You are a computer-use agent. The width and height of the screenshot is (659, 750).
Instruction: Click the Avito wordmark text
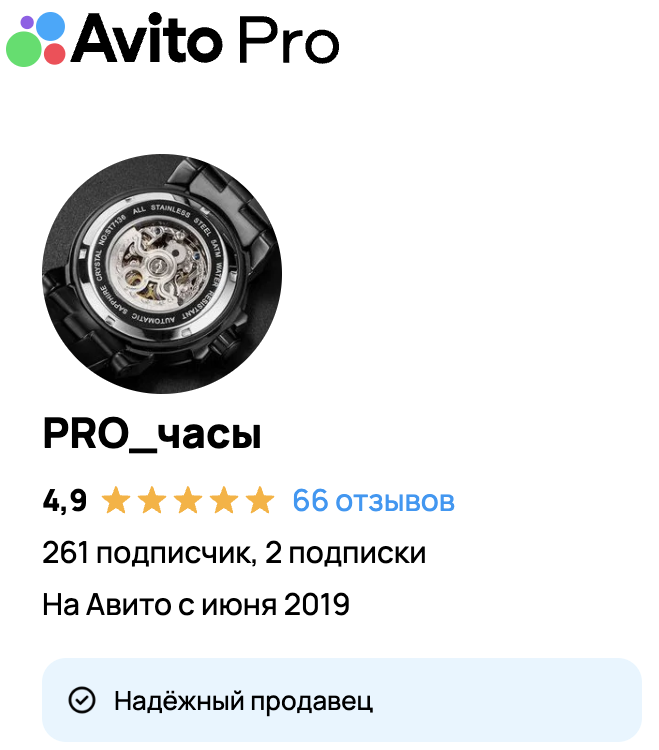pyautogui.click(x=147, y=39)
